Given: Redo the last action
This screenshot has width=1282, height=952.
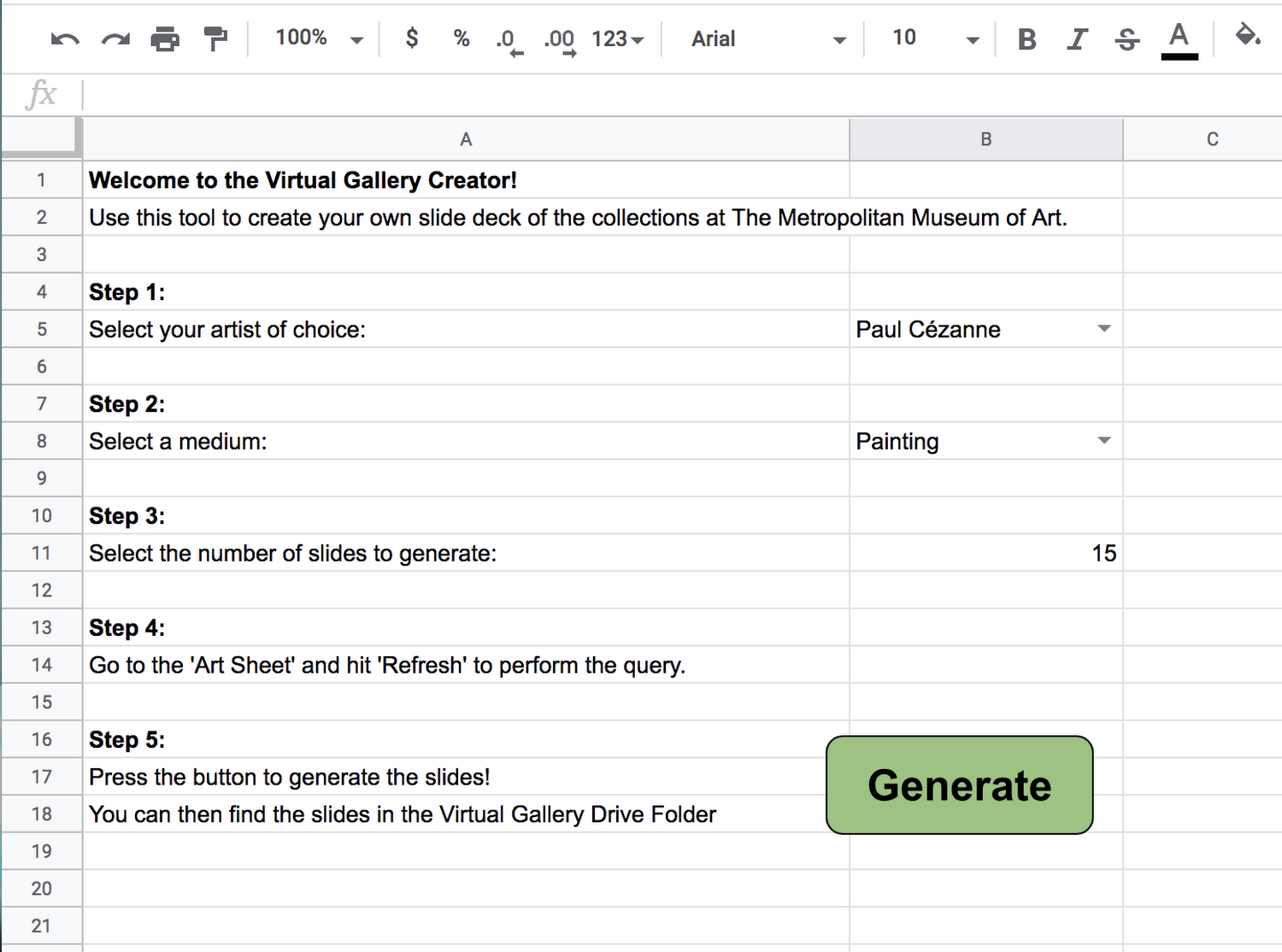Looking at the screenshot, I should coord(115,38).
